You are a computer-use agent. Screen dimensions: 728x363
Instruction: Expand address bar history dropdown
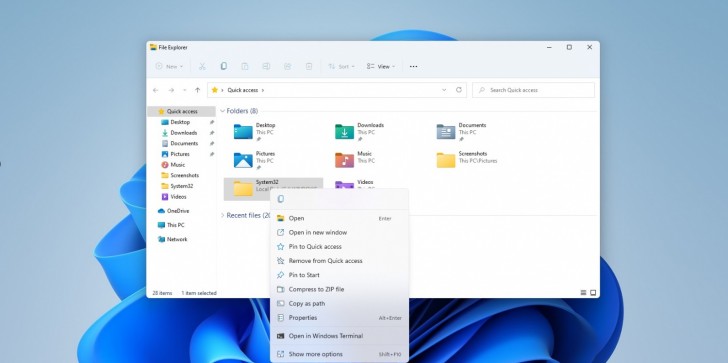[x=444, y=90]
